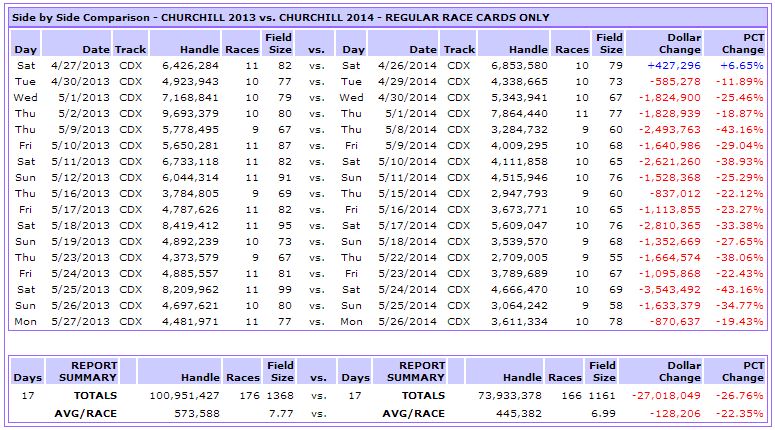Click percent change -38.06%
This screenshot has height=430, width=775.
(x=739, y=258)
